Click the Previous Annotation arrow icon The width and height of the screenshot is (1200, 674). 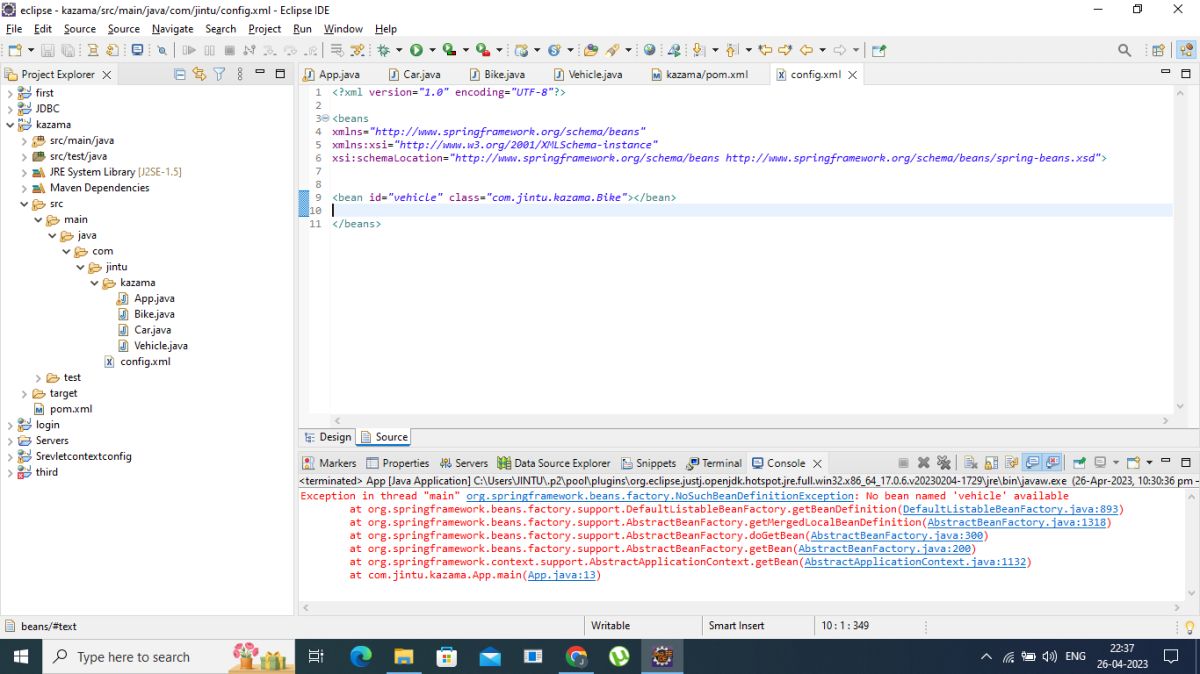[731, 50]
